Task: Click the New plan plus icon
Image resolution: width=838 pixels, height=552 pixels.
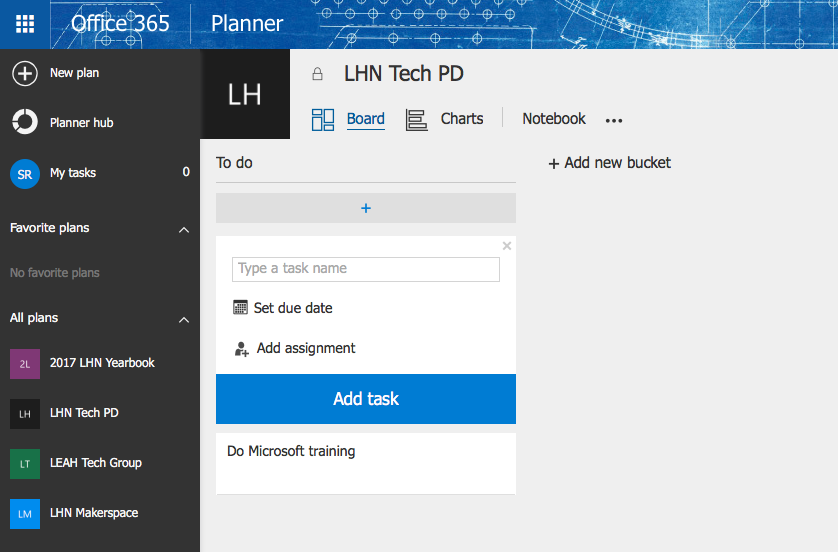Action: [x=25, y=73]
